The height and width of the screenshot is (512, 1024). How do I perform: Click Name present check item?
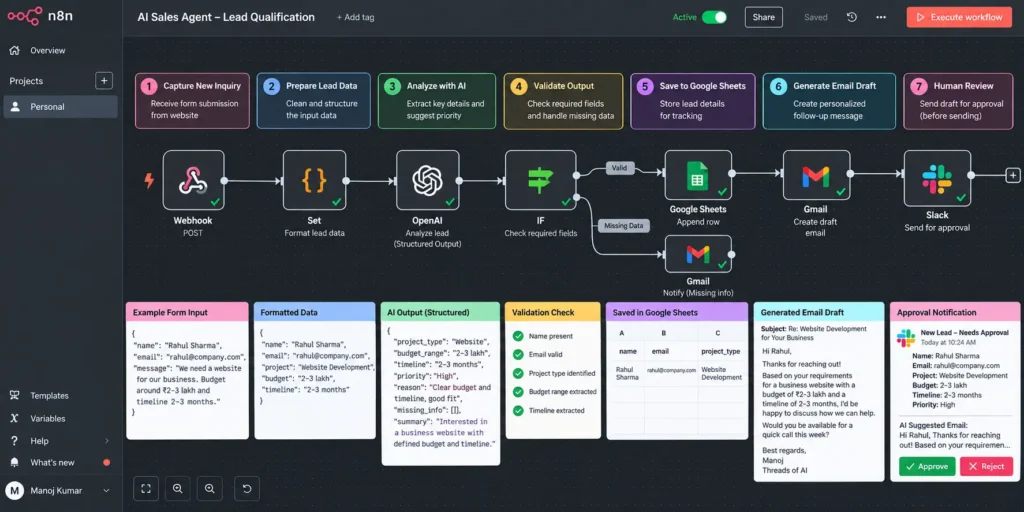click(543, 336)
